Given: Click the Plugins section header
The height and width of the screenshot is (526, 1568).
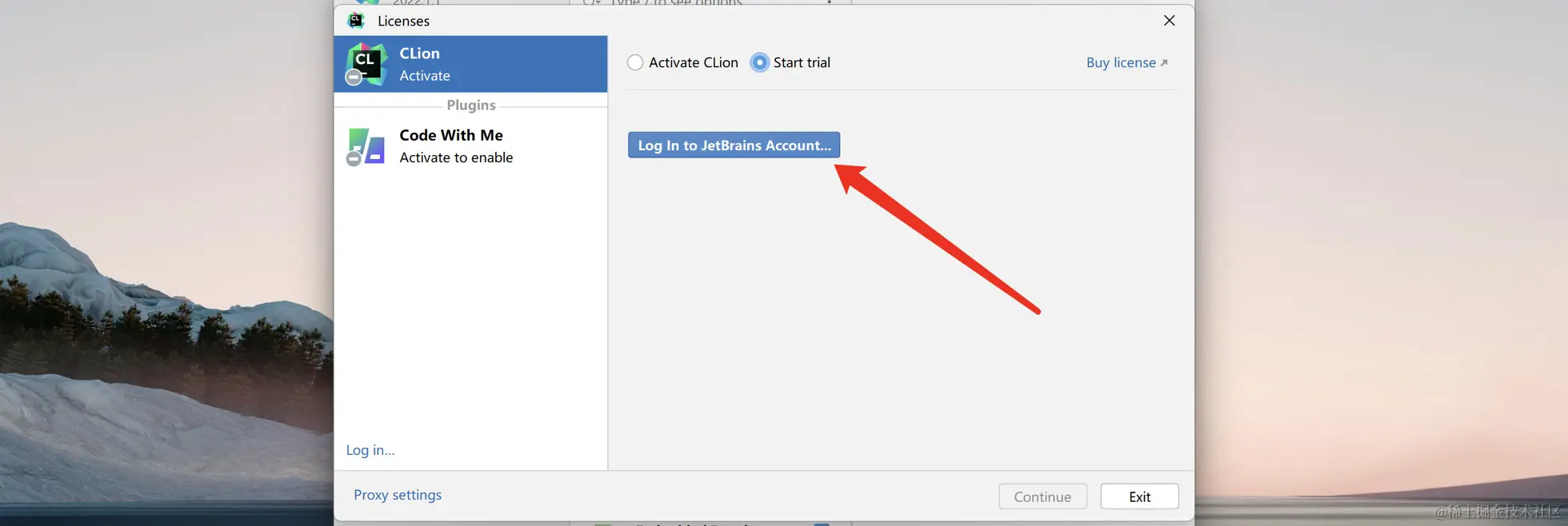Looking at the screenshot, I should click(471, 105).
